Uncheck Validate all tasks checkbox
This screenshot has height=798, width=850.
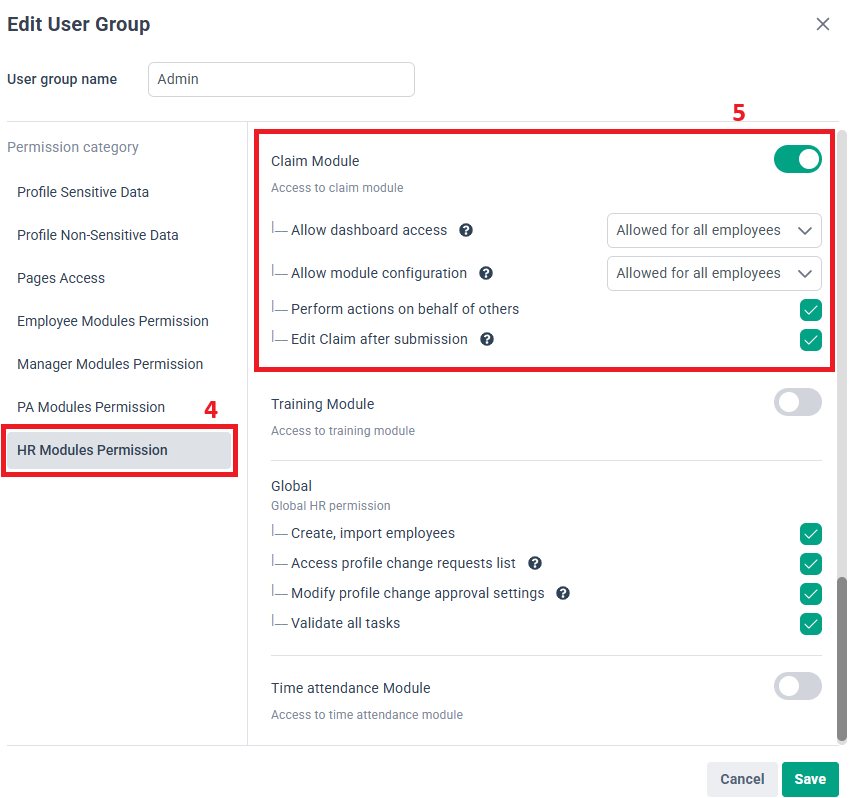(x=810, y=624)
